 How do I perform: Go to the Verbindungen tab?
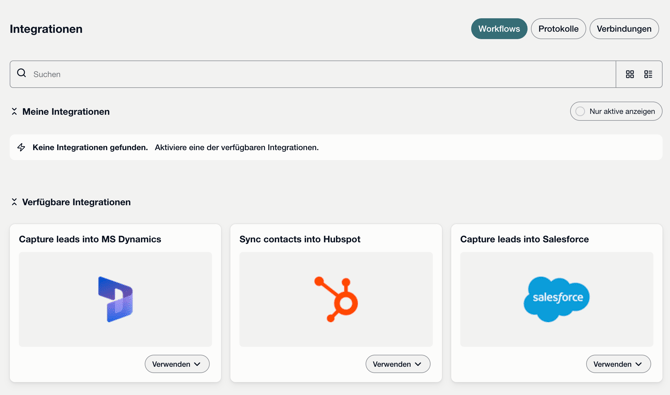pyautogui.click(x=624, y=29)
